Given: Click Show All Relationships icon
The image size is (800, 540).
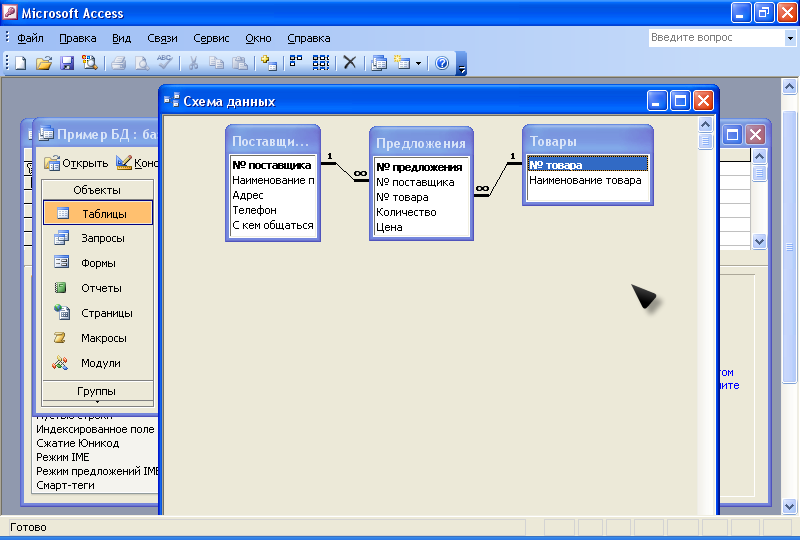Looking at the screenshot, I should (320, 63).
